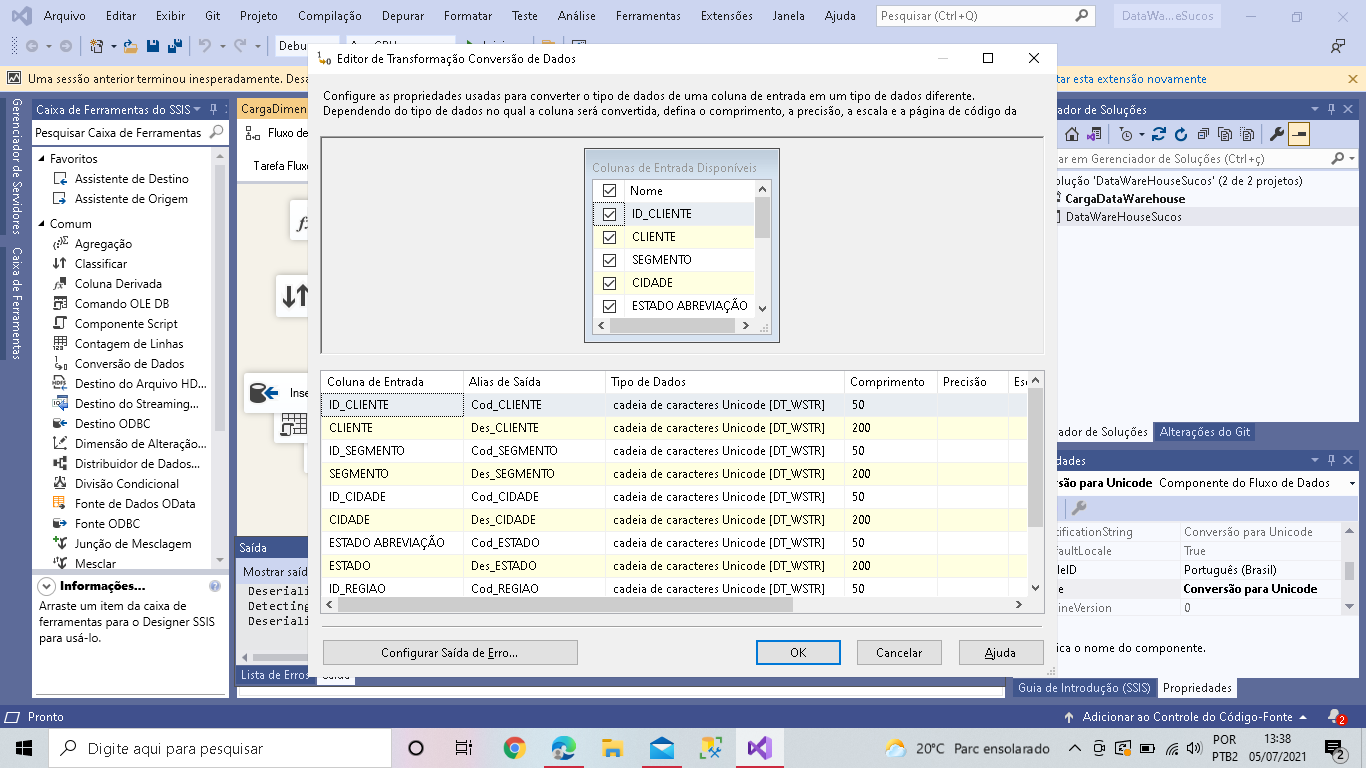Screen dimensions: 1366x768
Task: Switch to Guia de Introdução (SSIS) tab
Action: pyautogui.click(x=1084, y=688)
